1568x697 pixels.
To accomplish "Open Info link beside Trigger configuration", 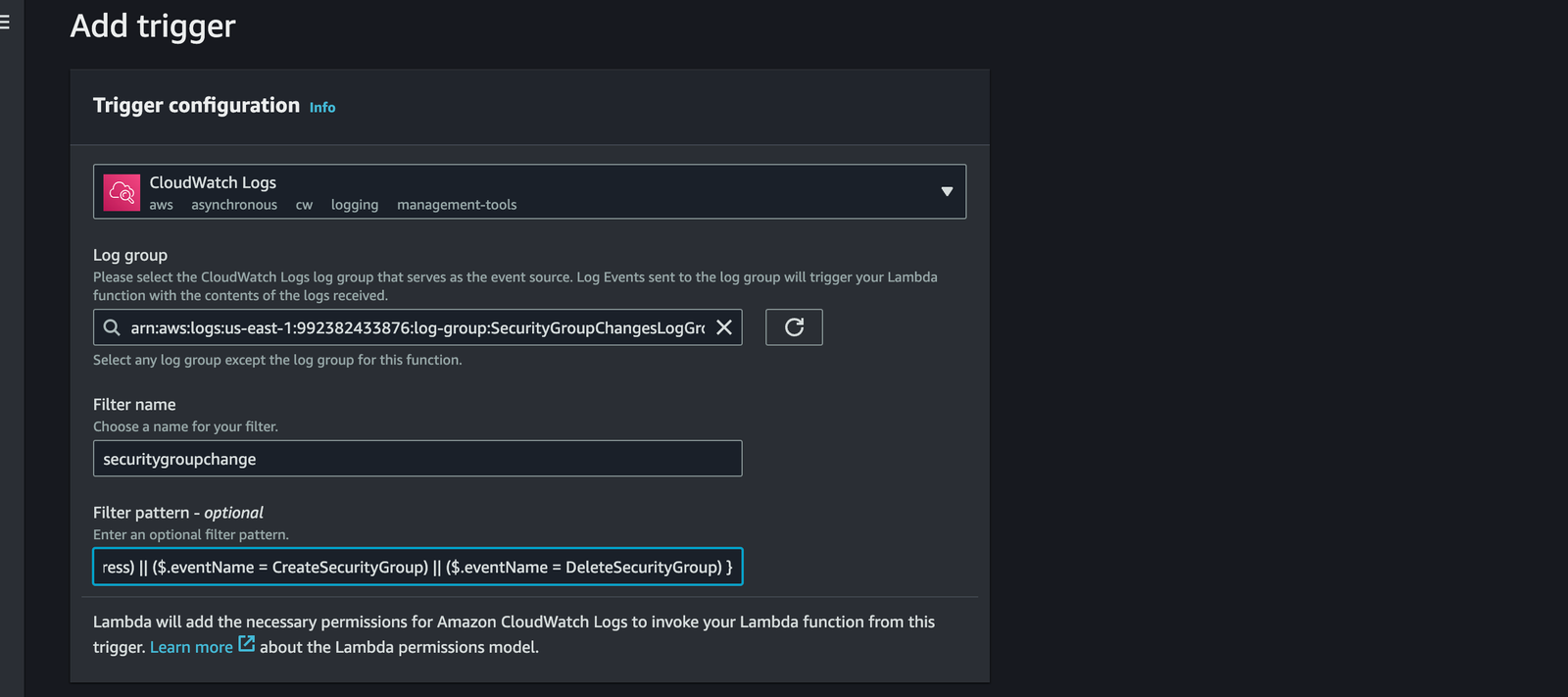I will 322,108.
